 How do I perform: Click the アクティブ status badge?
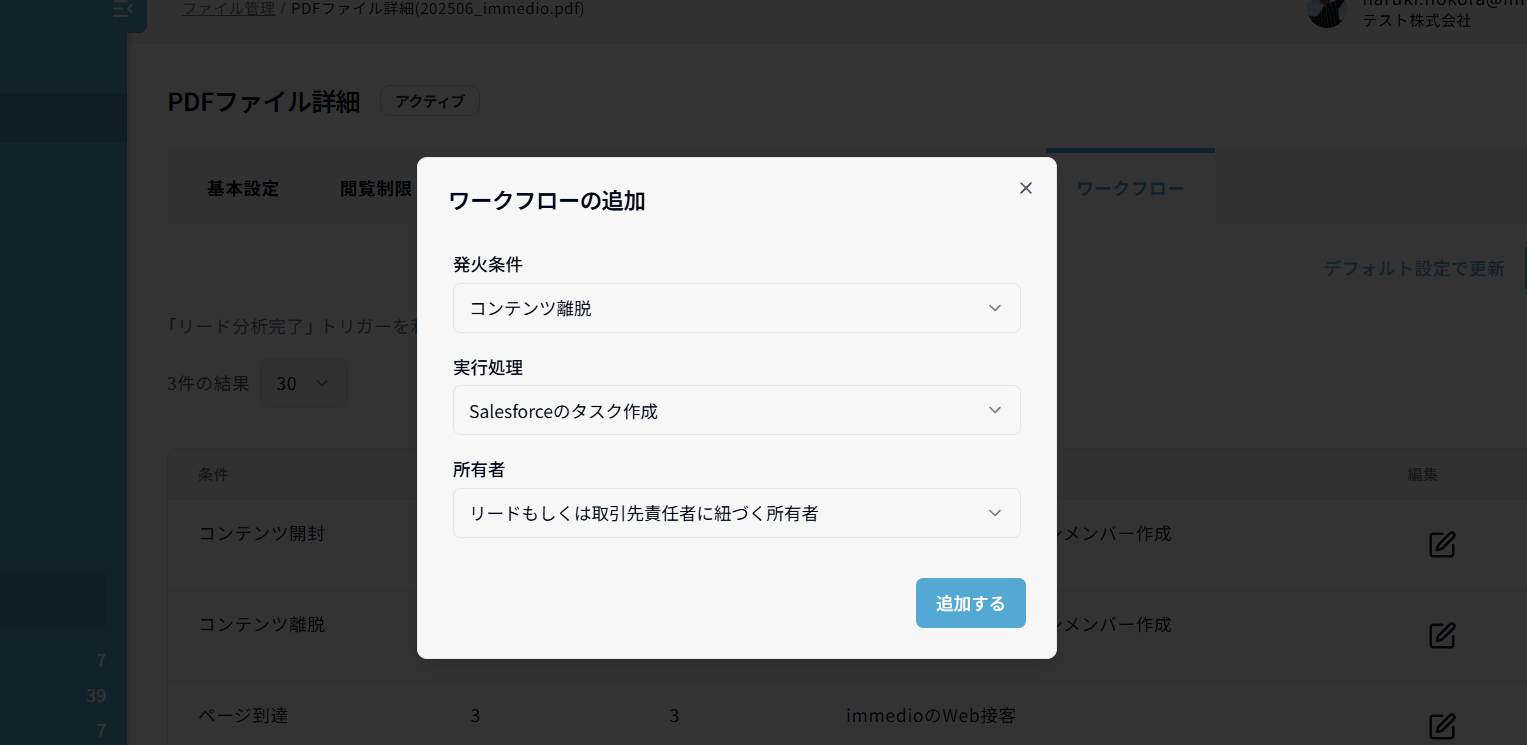(429, 101)
